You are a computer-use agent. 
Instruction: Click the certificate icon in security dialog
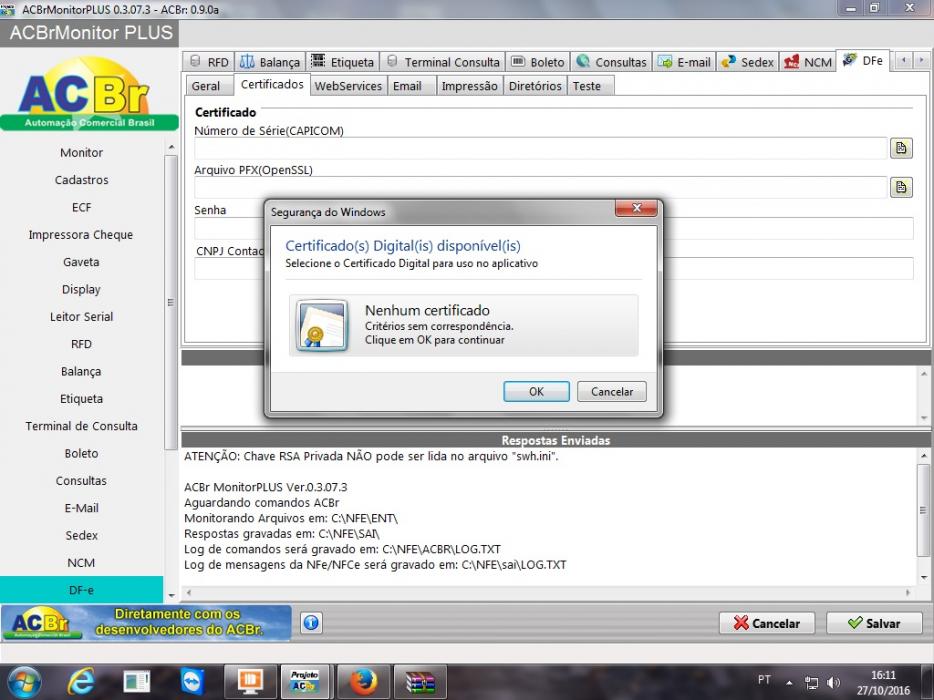(322, 325)
